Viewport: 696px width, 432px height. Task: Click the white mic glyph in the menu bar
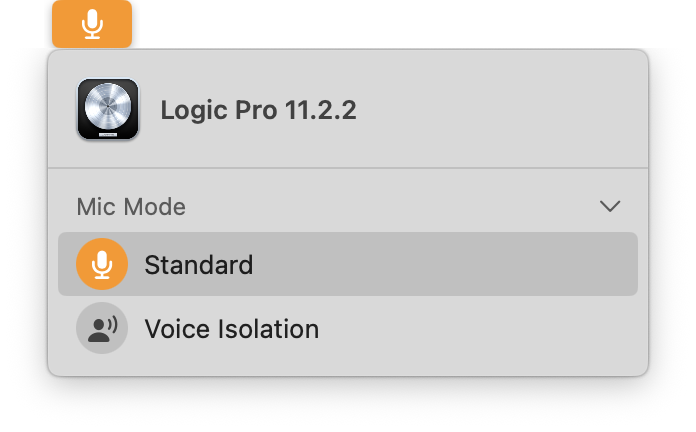92,24
